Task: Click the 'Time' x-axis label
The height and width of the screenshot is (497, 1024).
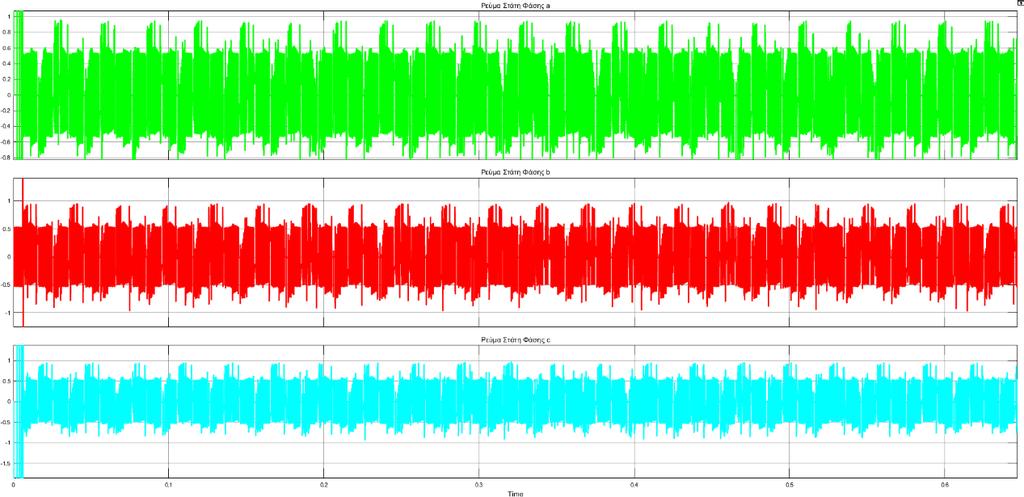Action: pyautogui.click(x=514, y=494)
